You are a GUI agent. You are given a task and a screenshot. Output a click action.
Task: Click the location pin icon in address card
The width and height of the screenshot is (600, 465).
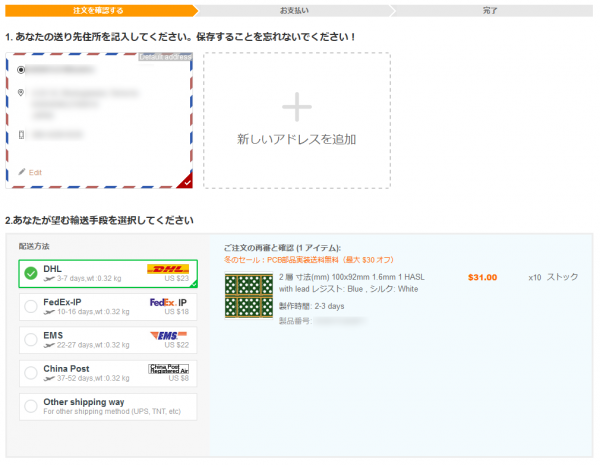[x=22, y=93]
